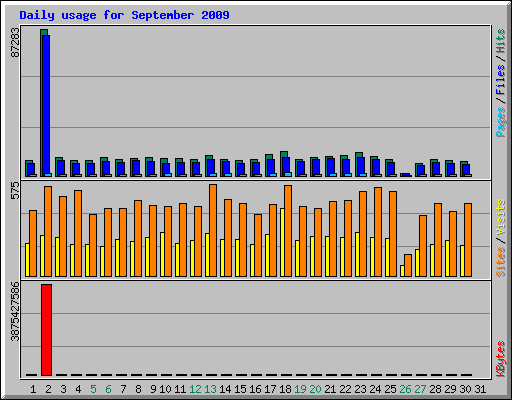Click the tall blue files bar for day 2
Screen dimensions: 512x400
click(x=46, y=105)
